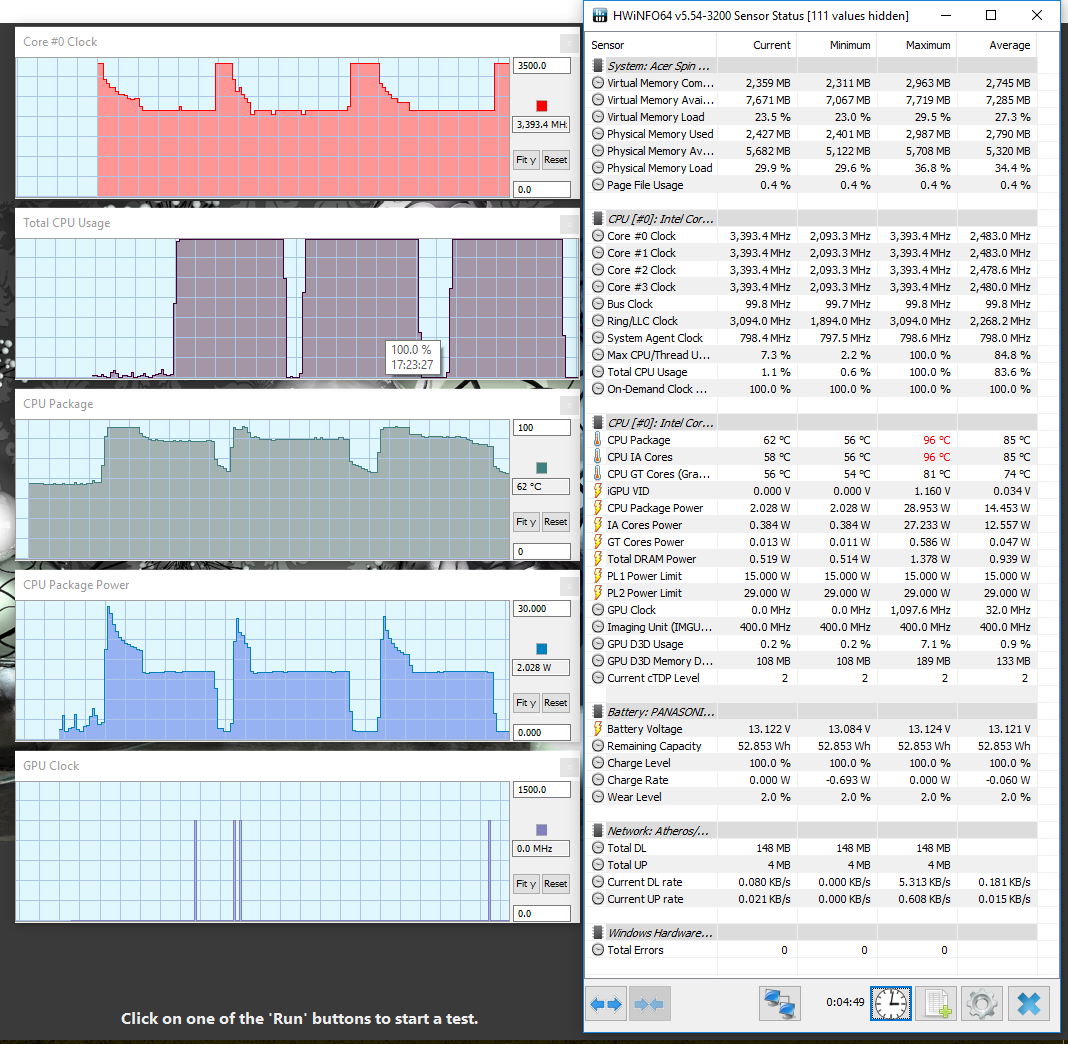The width and height of the screenshot is (1068, 1044).
Task: Close the GPU Clock graph window
Action: 569,768
